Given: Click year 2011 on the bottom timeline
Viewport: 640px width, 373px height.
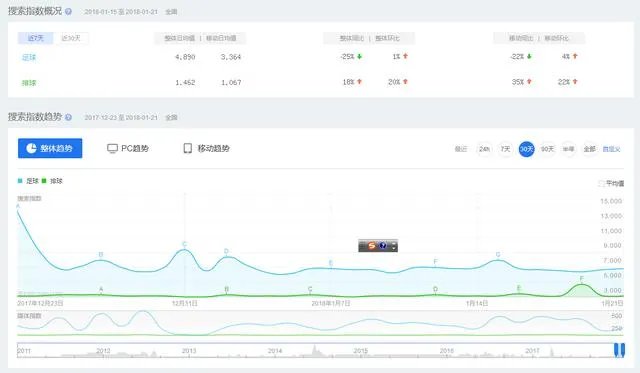Looking at the screenshot, I should (24, 351).
